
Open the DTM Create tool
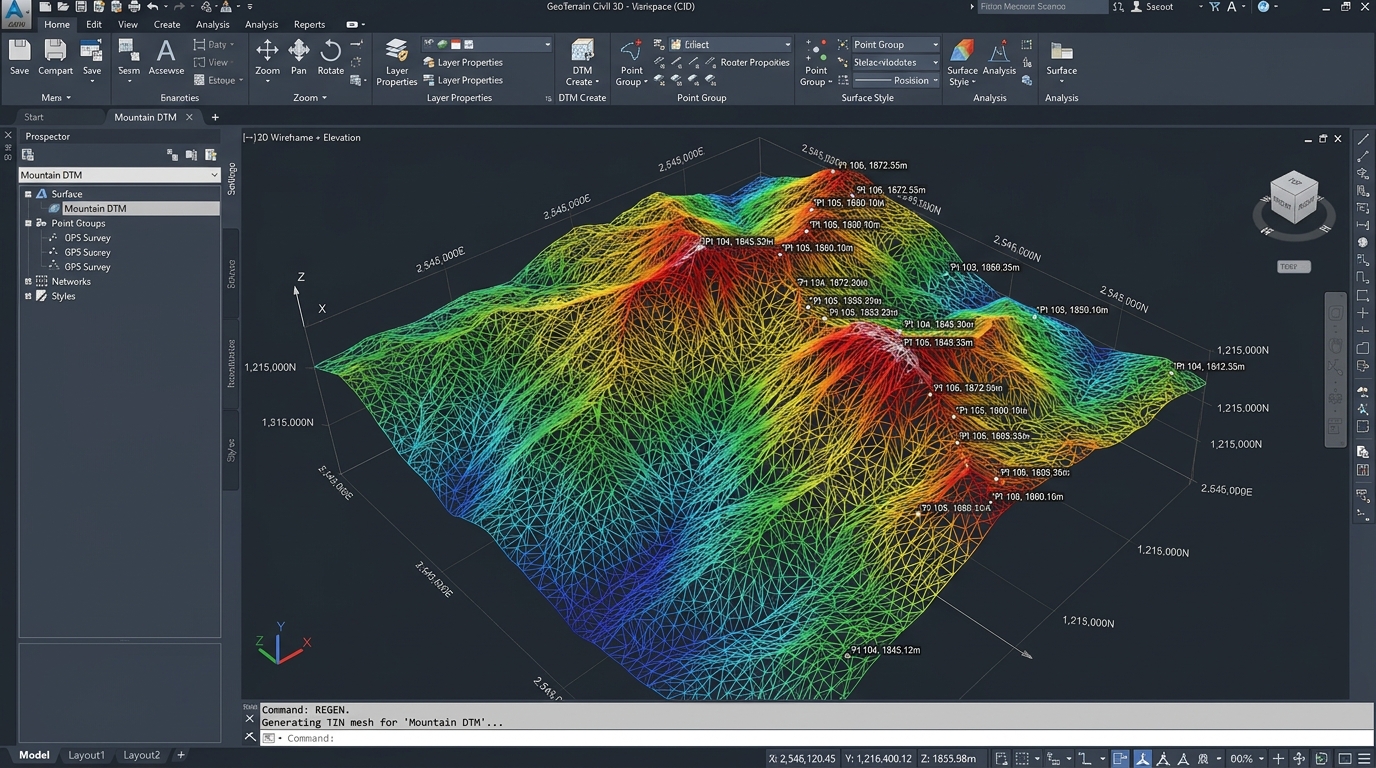(x=582, y=62)
